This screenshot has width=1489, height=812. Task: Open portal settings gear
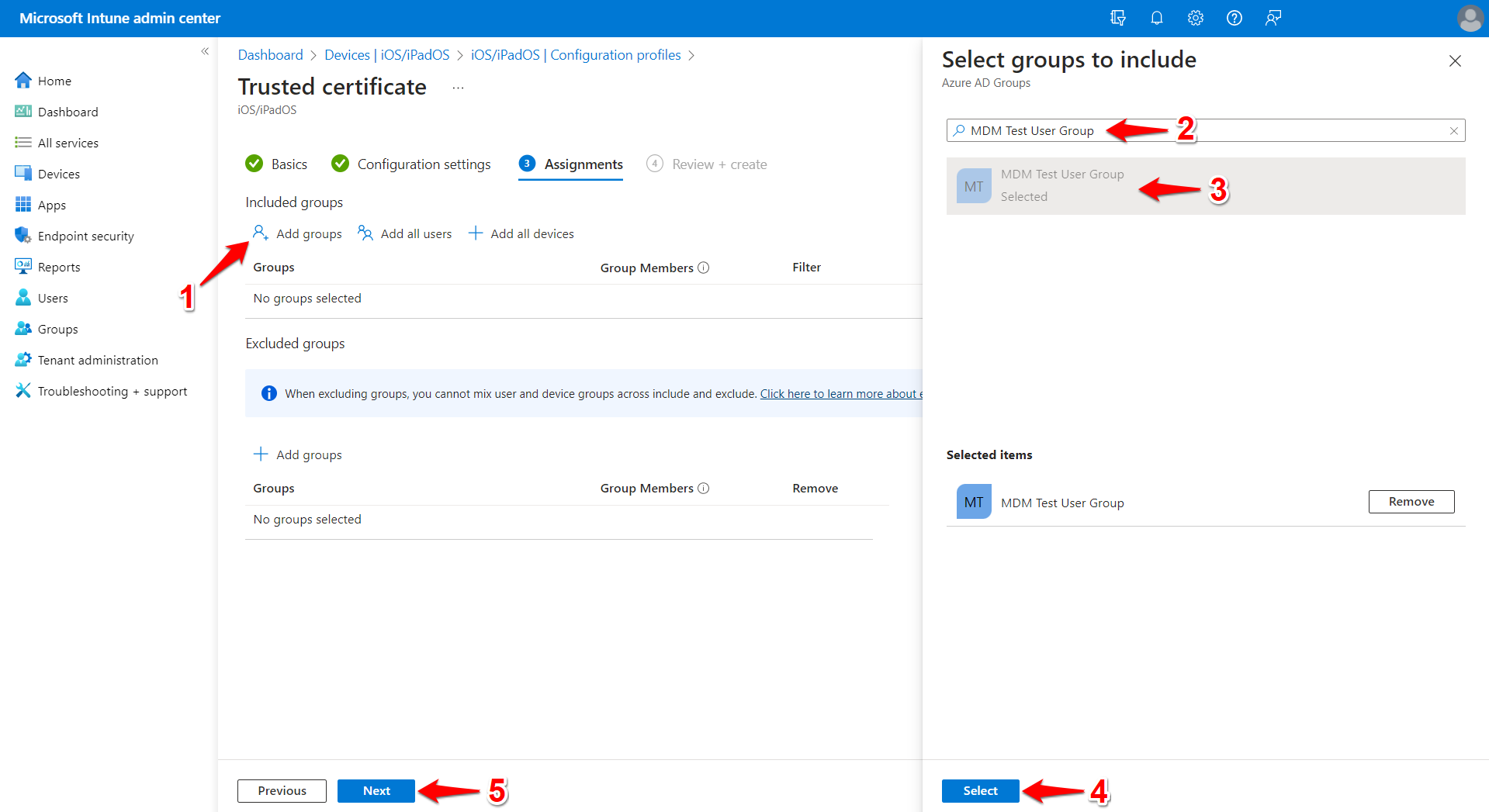tap(1195, 18)
